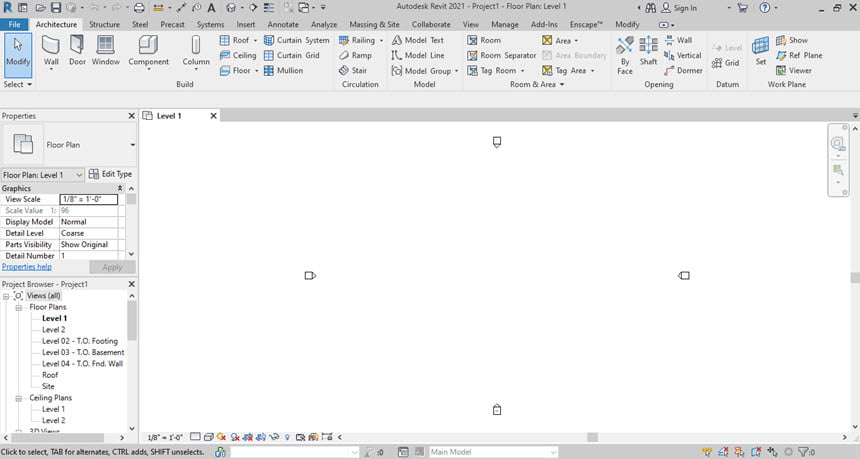Click Sign In in title bar
The width and height of the screenshot is (860, 459).
[x=679, y=8]
